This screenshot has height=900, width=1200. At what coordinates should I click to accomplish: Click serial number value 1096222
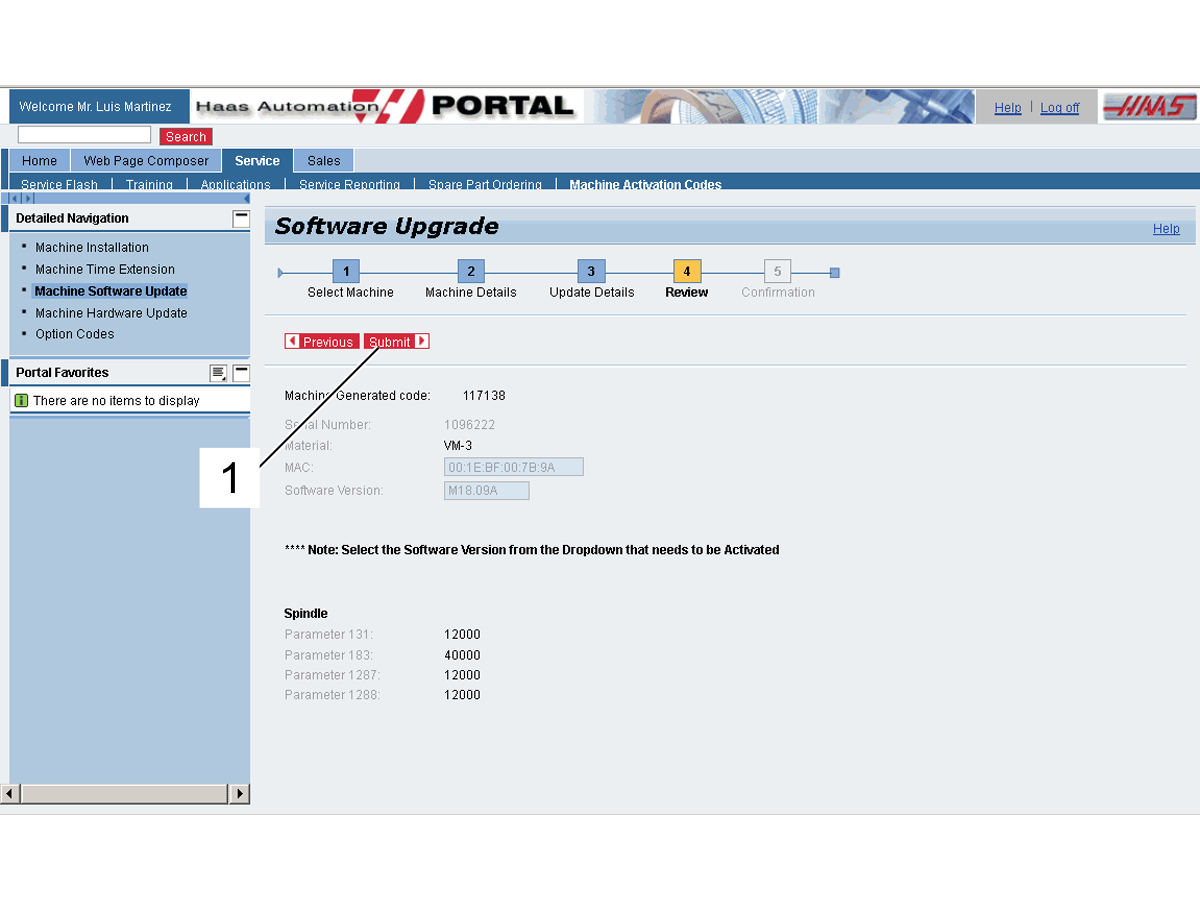470,425
